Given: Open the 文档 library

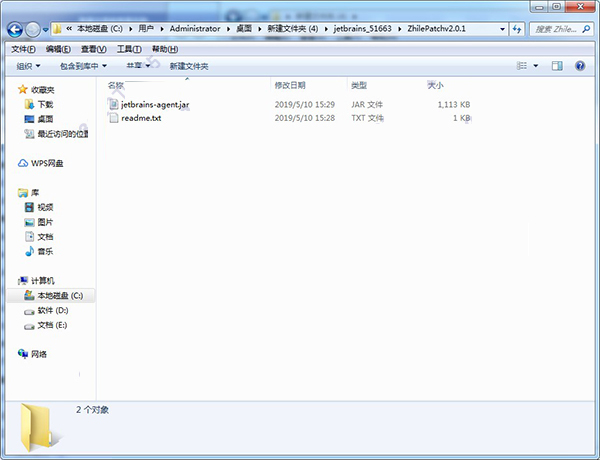Looking at the screenshot, I should click(x=39, y=237).
